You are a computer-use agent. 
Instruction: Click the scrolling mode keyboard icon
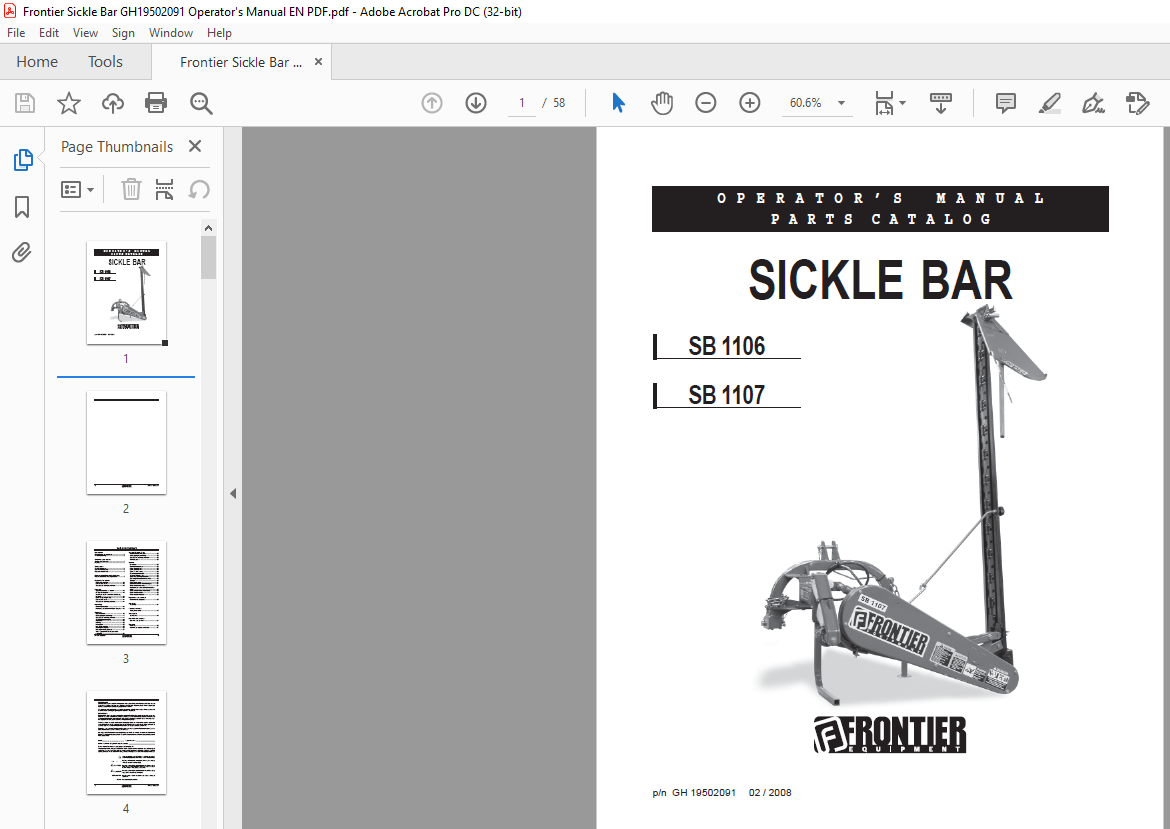[940, 103]
